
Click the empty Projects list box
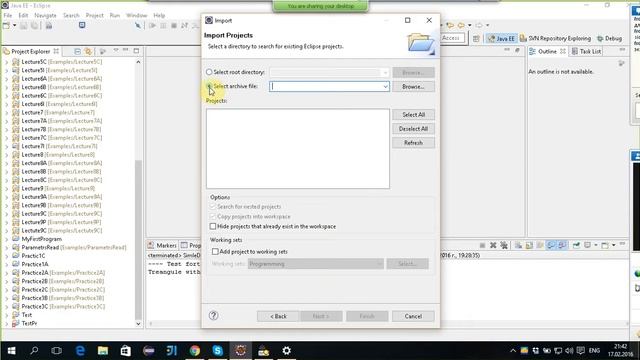coord(298,149)
